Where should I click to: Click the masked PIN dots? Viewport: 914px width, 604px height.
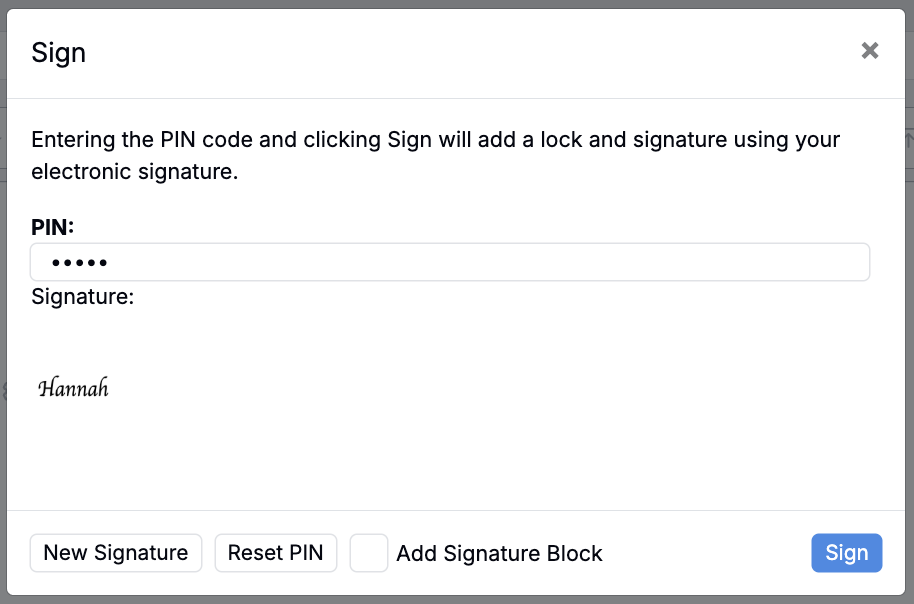point(80,264)
